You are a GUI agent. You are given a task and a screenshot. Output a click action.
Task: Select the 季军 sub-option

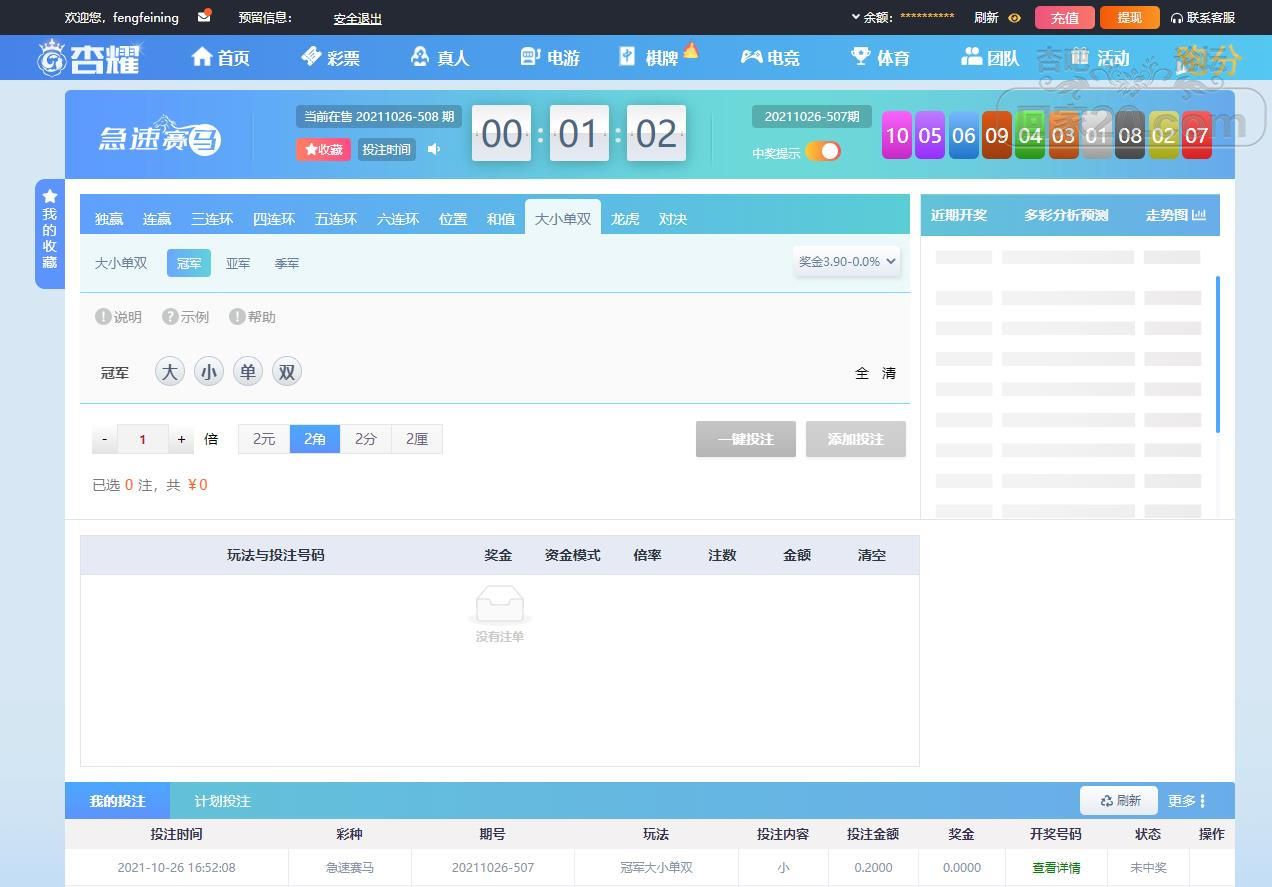click(287, 263)
